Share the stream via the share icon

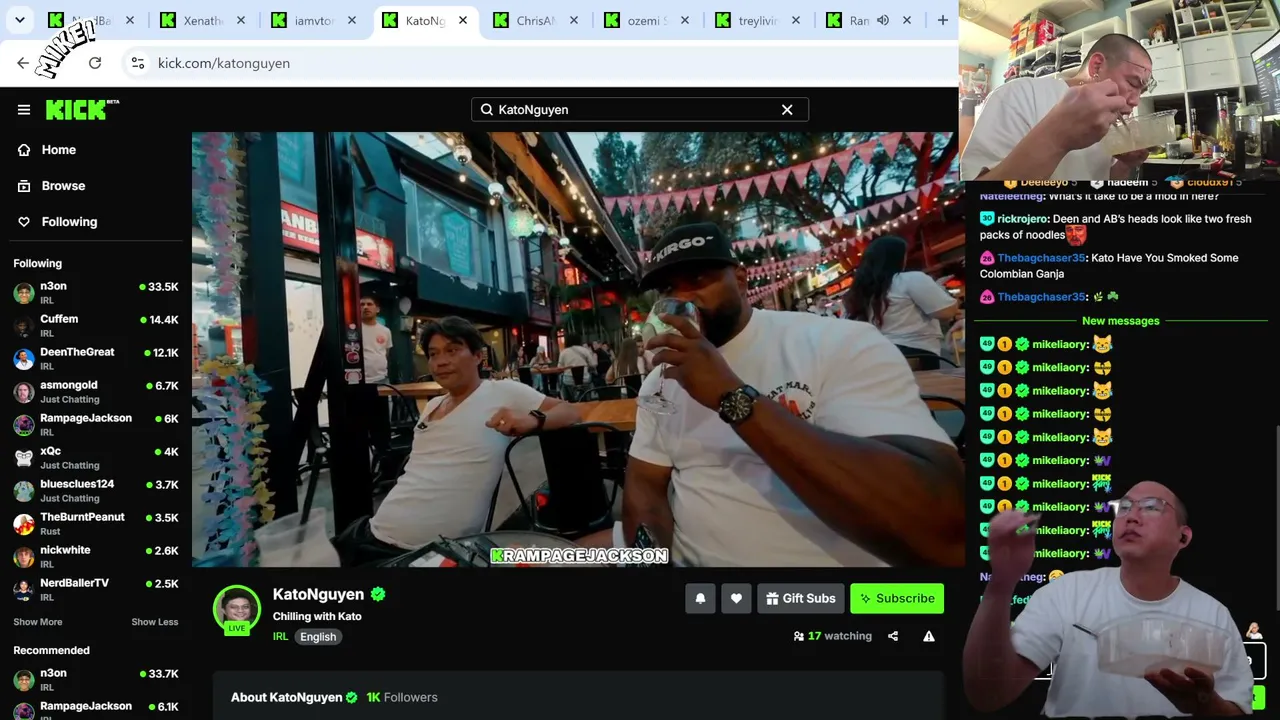pyautogui.click(x=893, y=636)
